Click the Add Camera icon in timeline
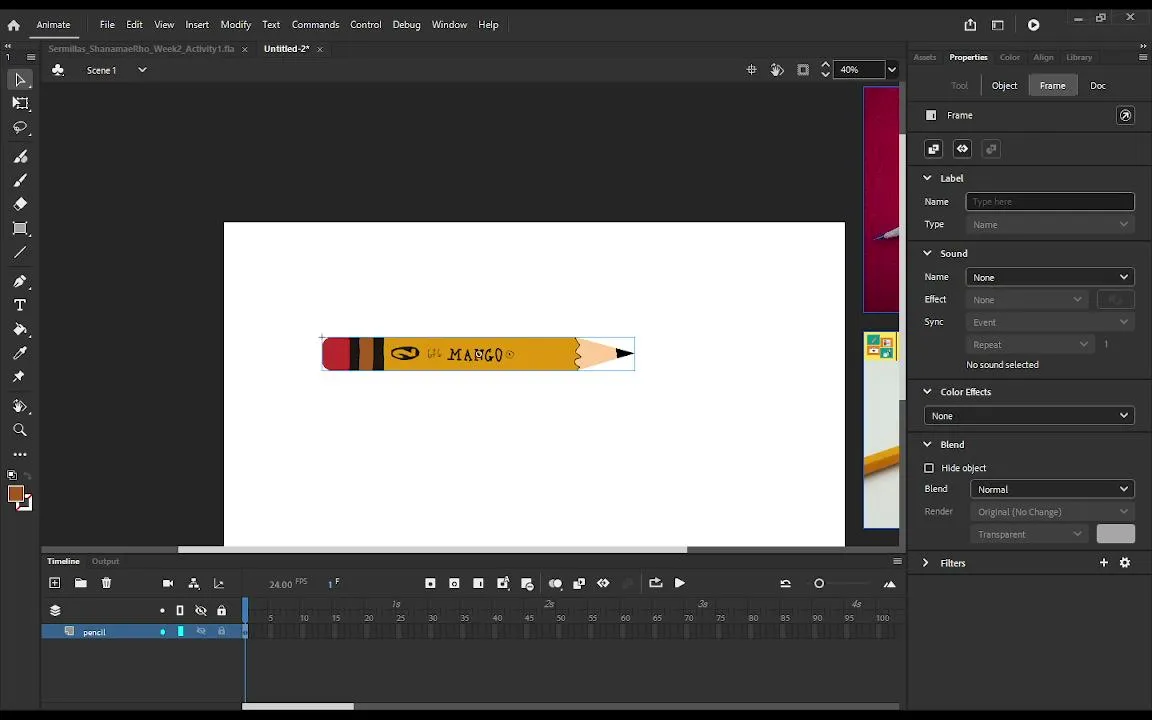This screenshot has height=720, width=1152. tap(168, 583)
